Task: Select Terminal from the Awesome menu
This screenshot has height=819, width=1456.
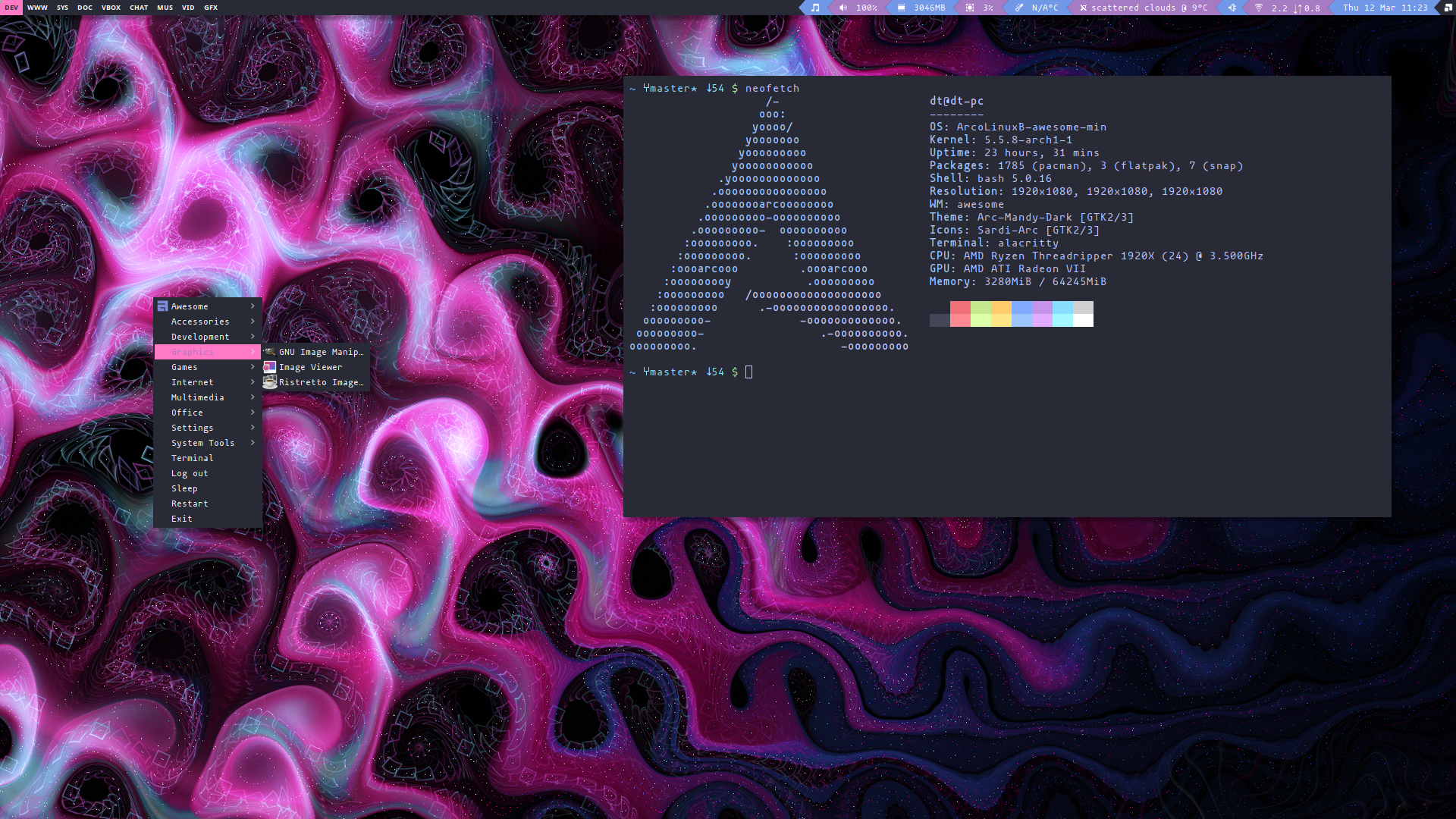Action: [192, 458]
